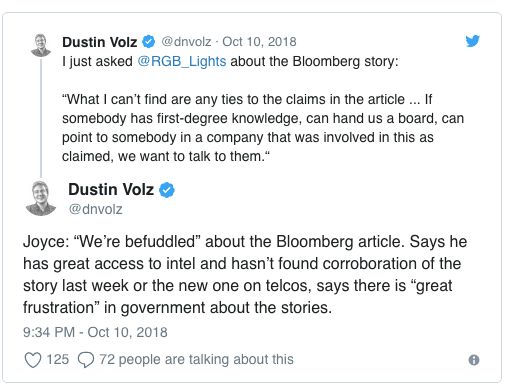This screenshot has height=392, width=514.
Task: Click '72 people are talking about this'
Action: coord(196,359)
